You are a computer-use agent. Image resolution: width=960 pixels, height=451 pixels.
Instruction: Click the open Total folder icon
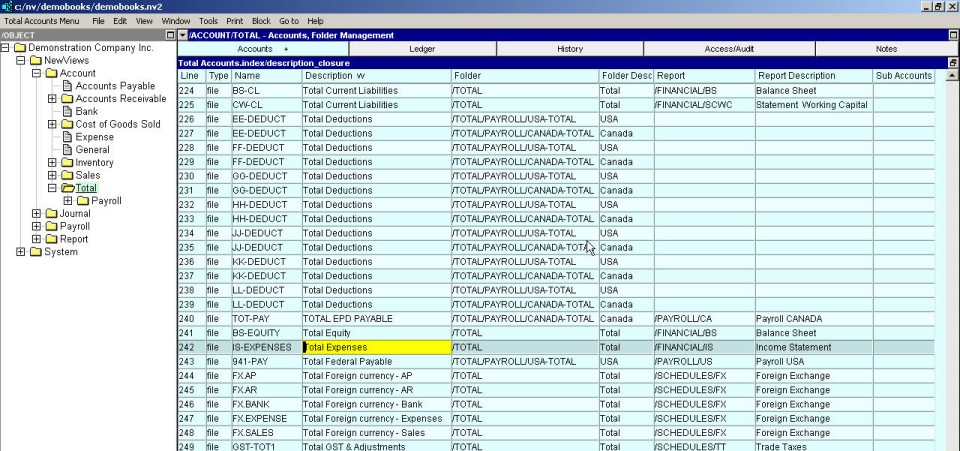point(67,188)
